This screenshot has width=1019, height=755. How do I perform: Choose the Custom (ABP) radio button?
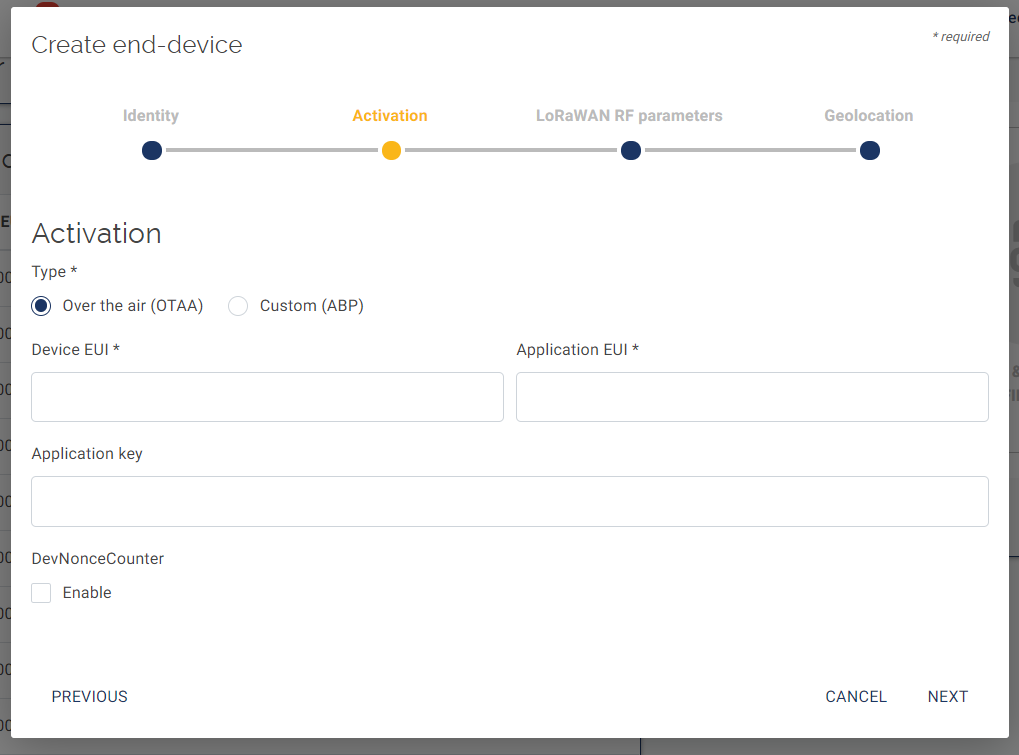[x=238, y=306]
